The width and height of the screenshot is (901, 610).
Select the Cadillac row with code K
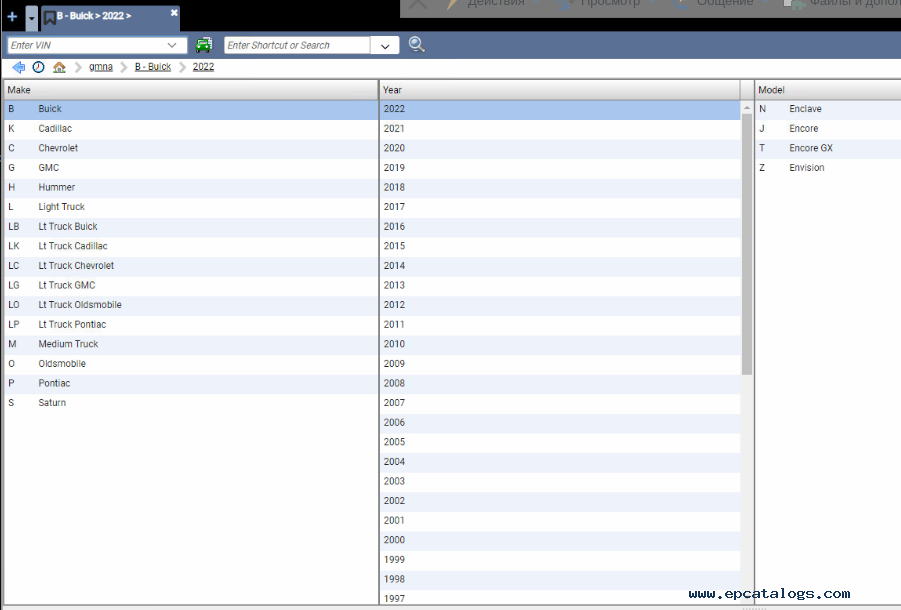[x=191, y=129]
